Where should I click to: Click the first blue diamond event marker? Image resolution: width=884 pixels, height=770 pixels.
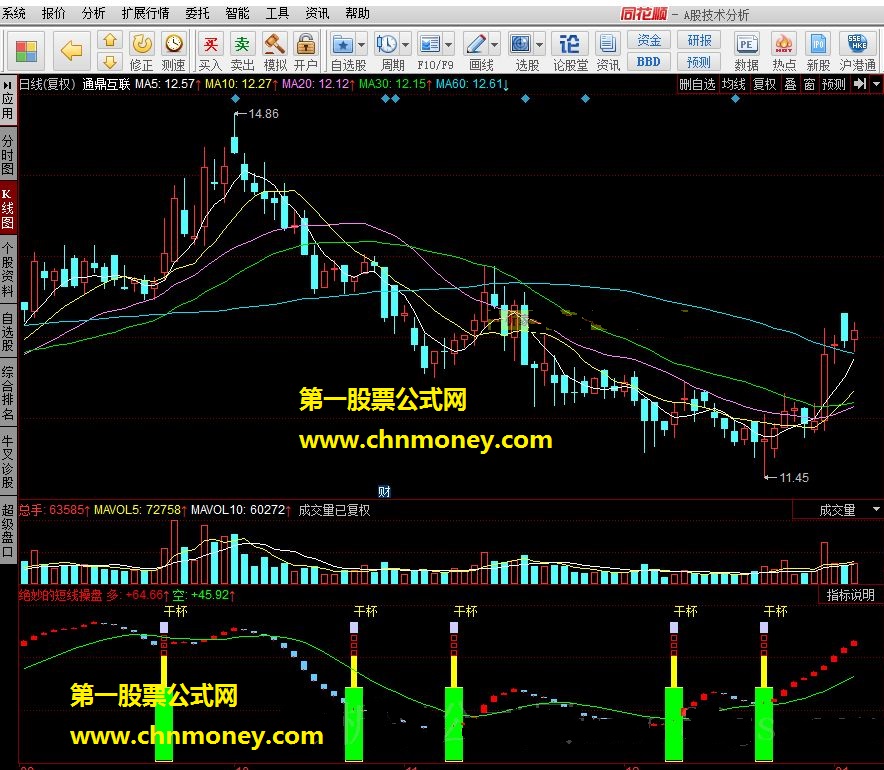[236, 99]
